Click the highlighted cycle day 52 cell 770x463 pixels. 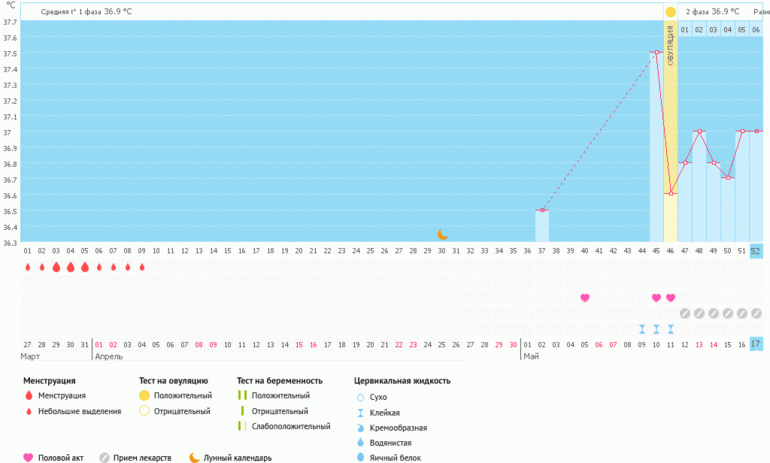(x=756, y=251)
